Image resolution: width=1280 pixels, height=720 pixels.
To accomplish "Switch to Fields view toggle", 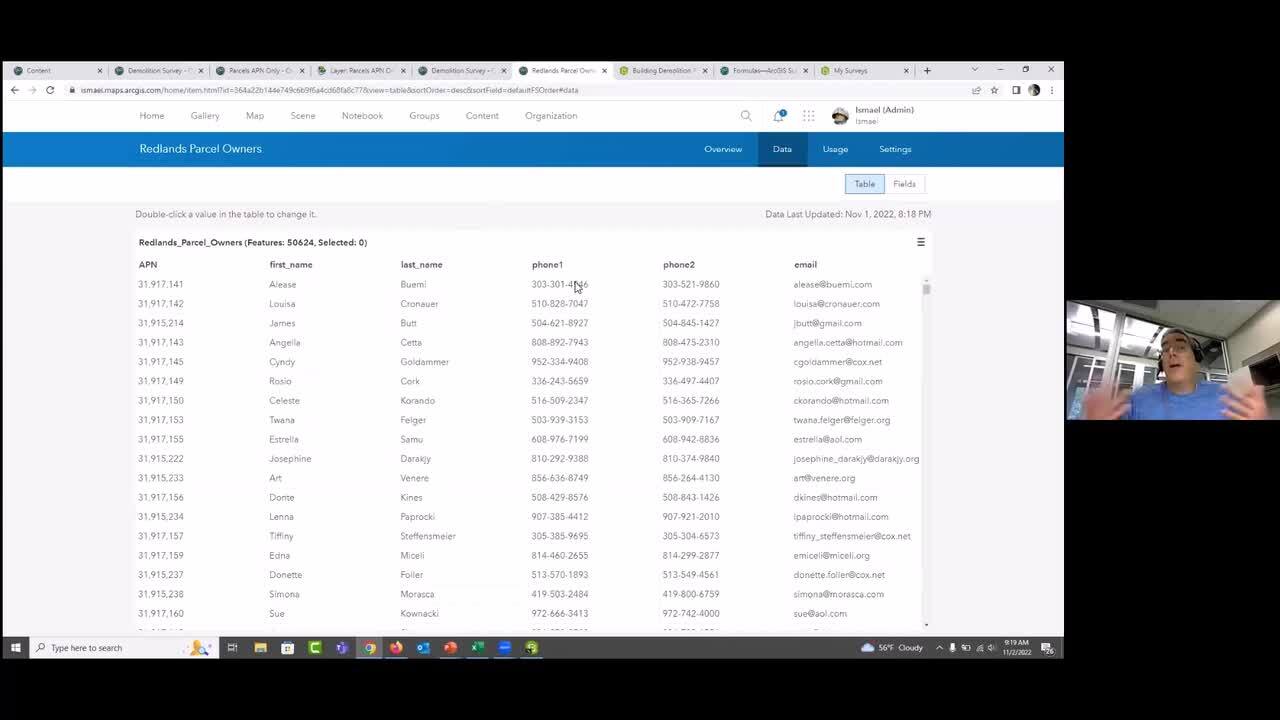I will [x=904, y=184].
